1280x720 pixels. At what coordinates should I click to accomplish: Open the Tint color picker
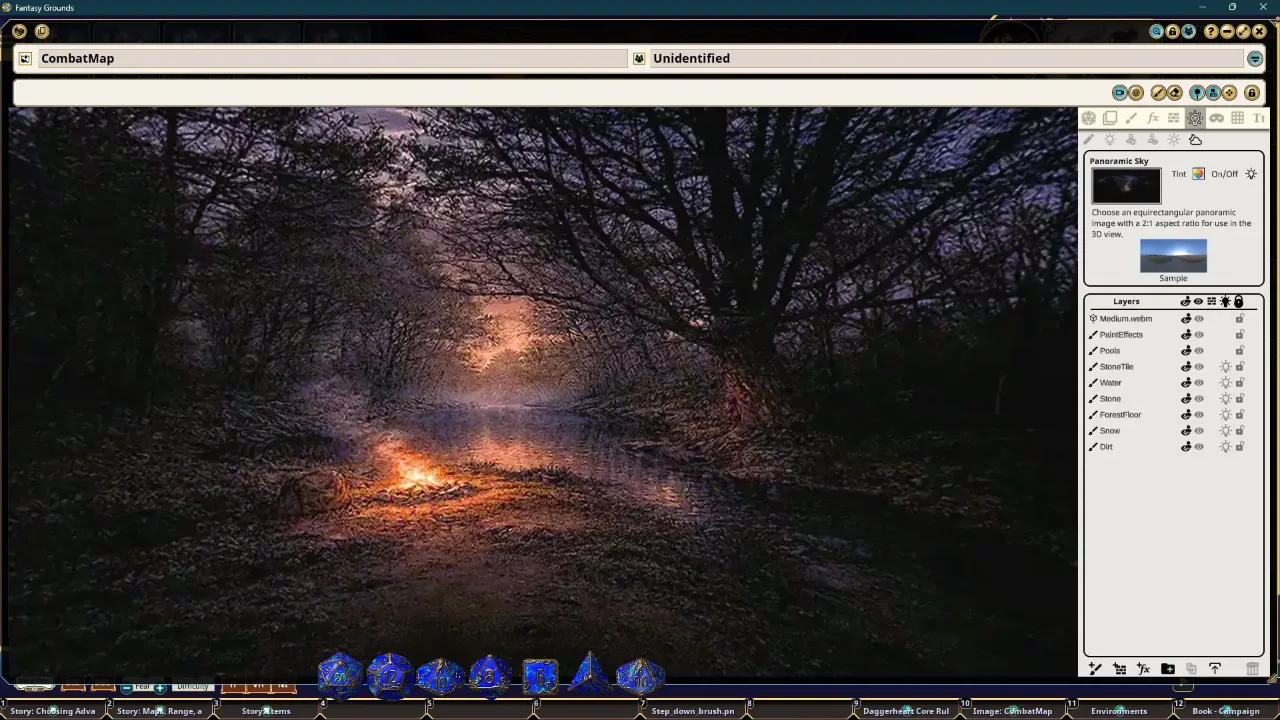click(1198, 174)
